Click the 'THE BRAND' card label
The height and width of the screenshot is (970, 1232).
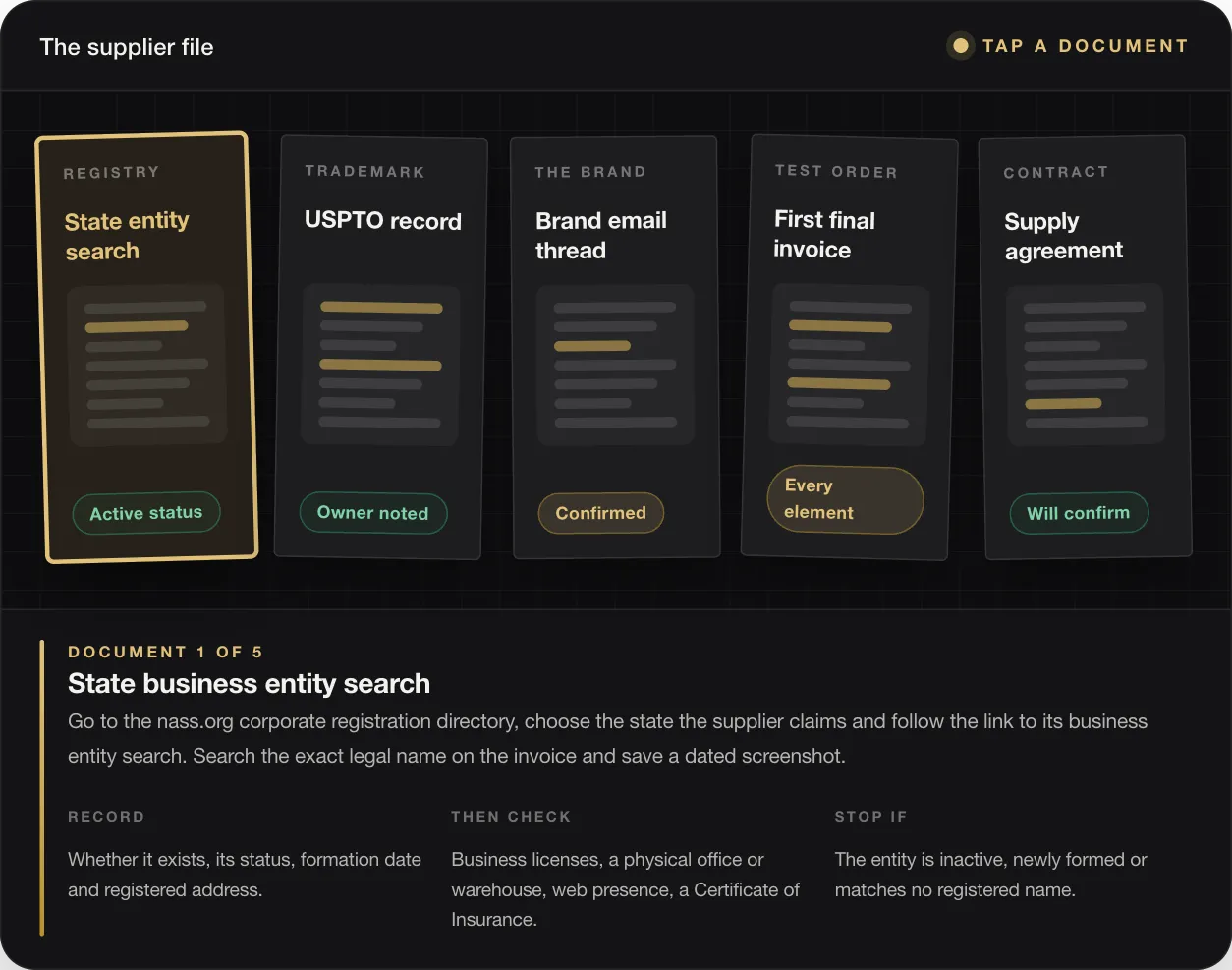click(x=590, y=172)
